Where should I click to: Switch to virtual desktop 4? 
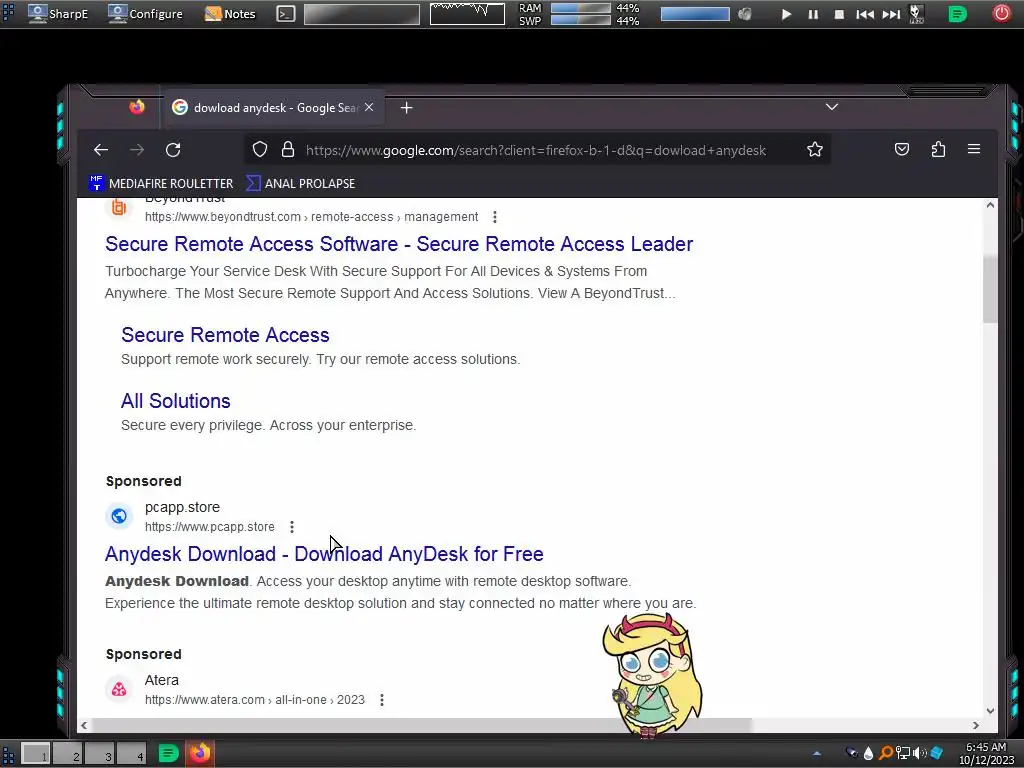click(132, 754)
